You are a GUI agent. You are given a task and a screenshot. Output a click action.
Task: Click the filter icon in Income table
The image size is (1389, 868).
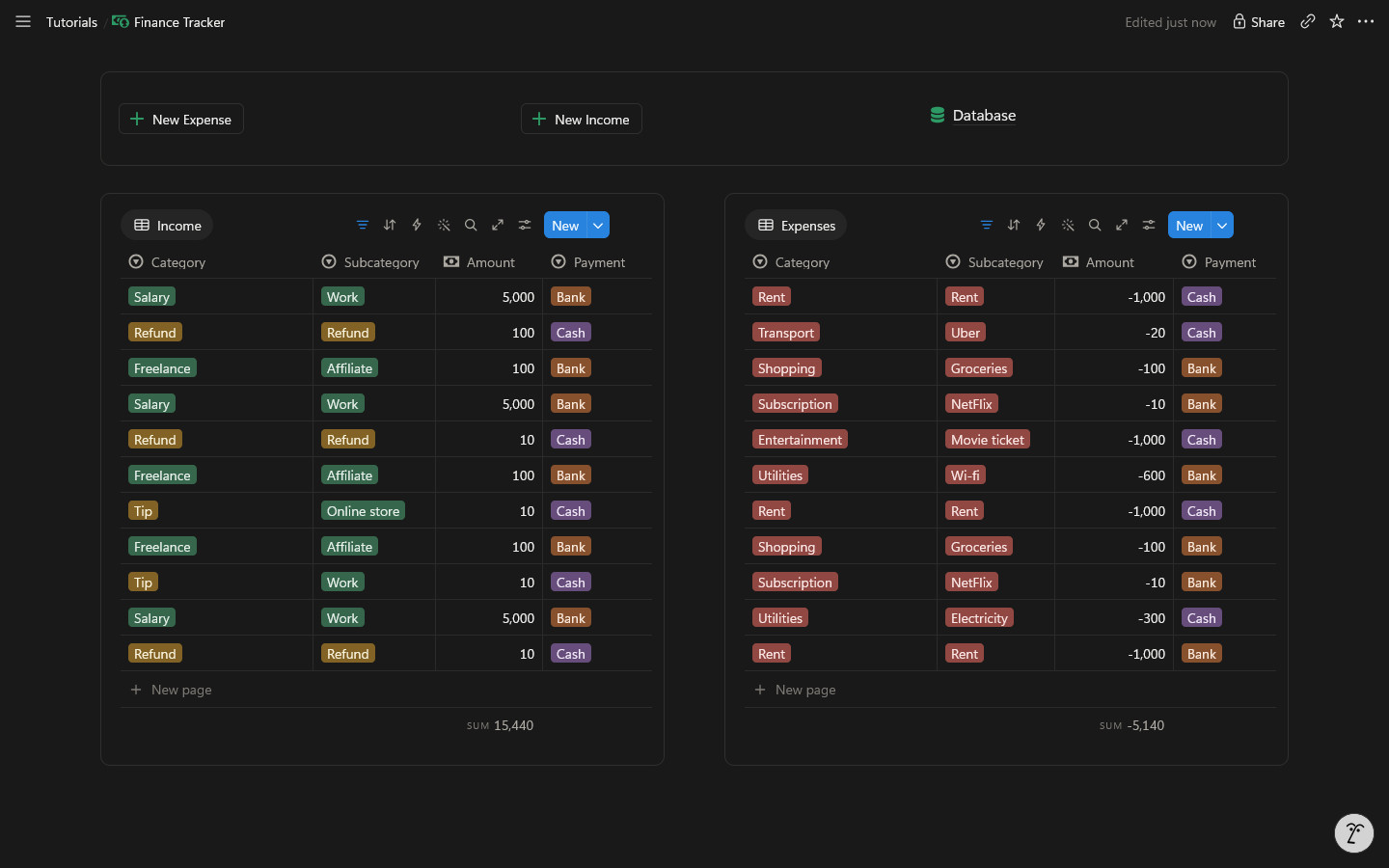[363, 225]
